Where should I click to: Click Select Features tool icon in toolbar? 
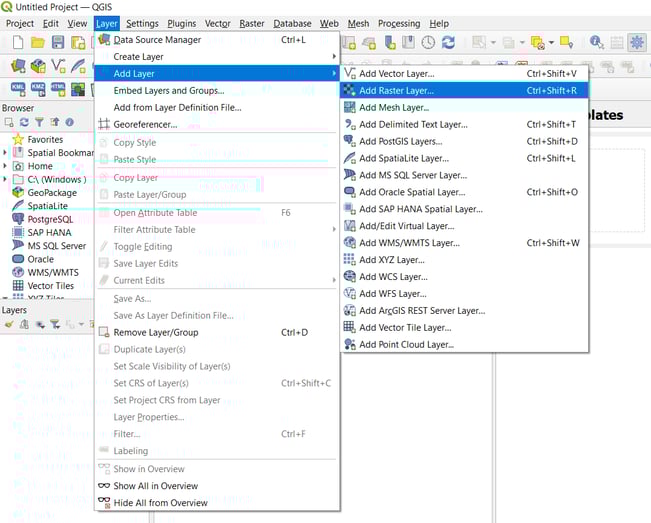[x=479, y=42]
